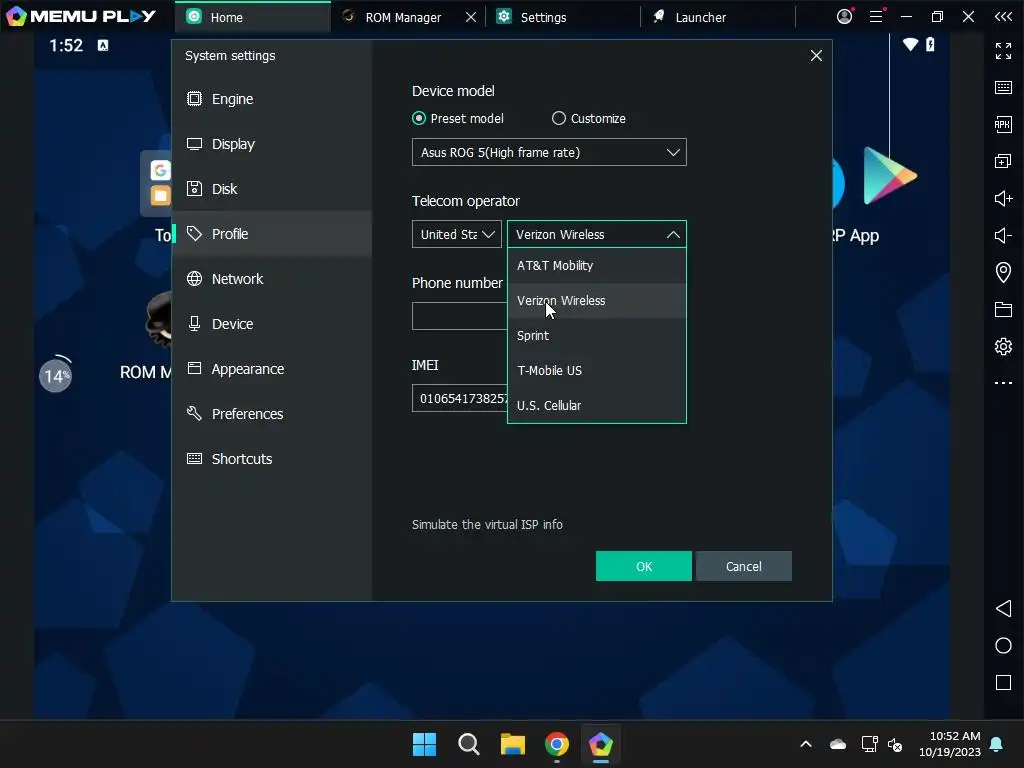Collapse the sidebar with the triple chevron

1003,16
